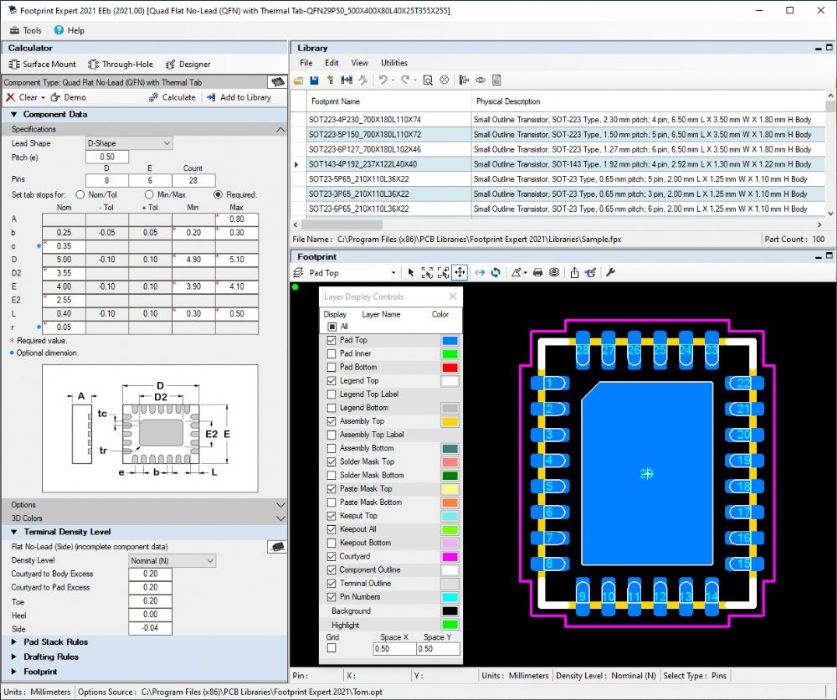Click the Courtyard magenta color swatch
The height and width of the screenshot is (700, 837).
coord(449,556)
